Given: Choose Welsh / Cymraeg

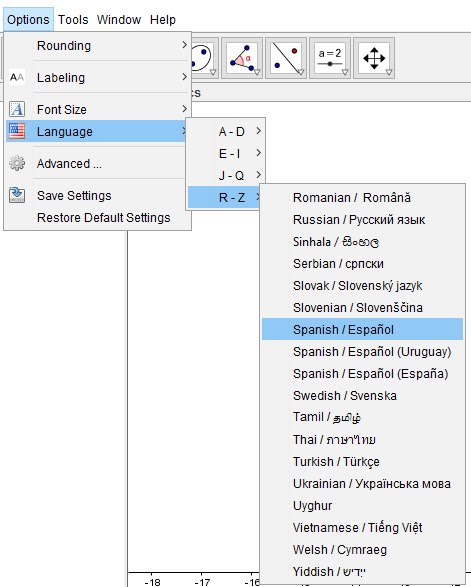Looking at the screenshot, I should 362,550.
